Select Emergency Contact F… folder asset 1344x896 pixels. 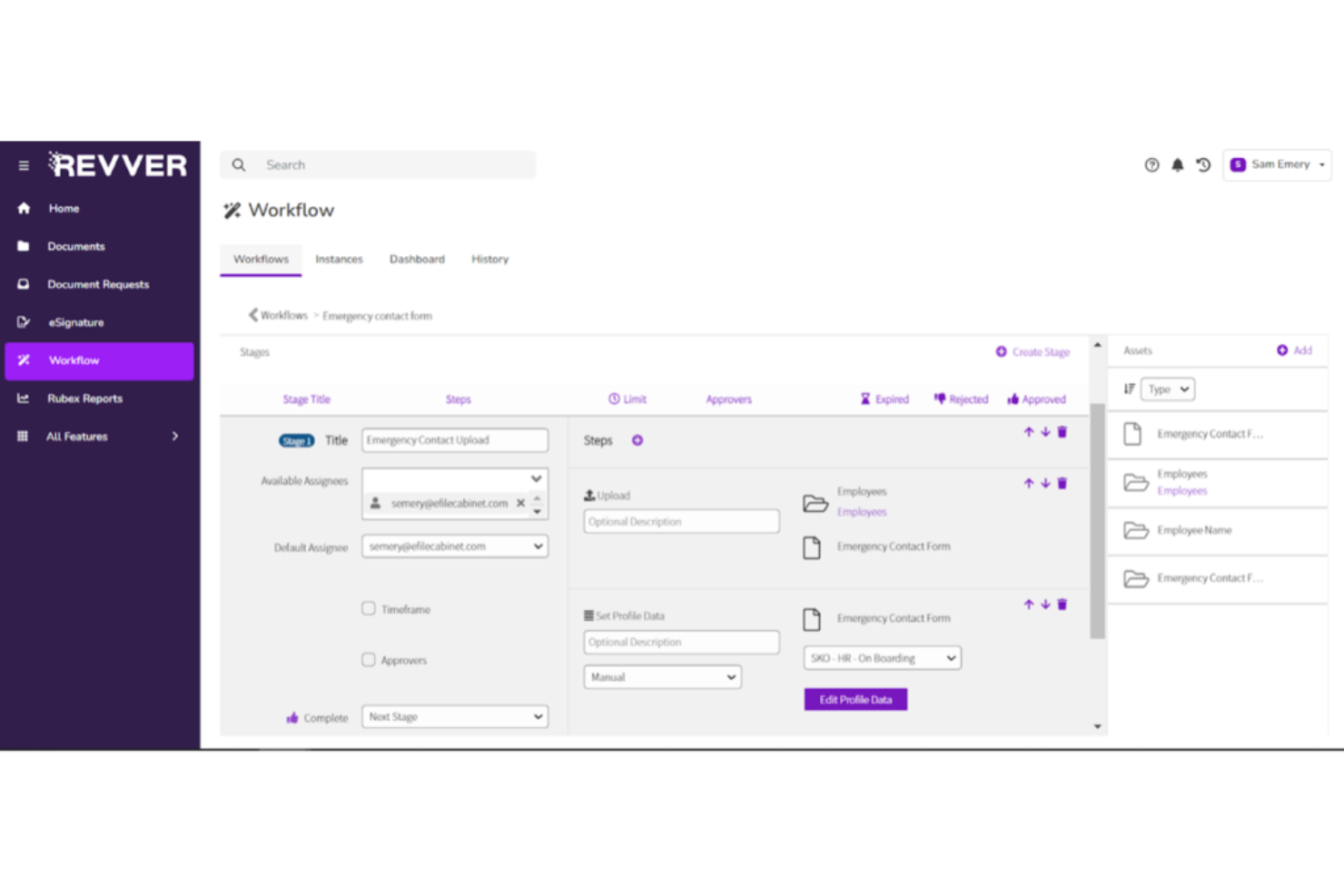click(1218, 578)
